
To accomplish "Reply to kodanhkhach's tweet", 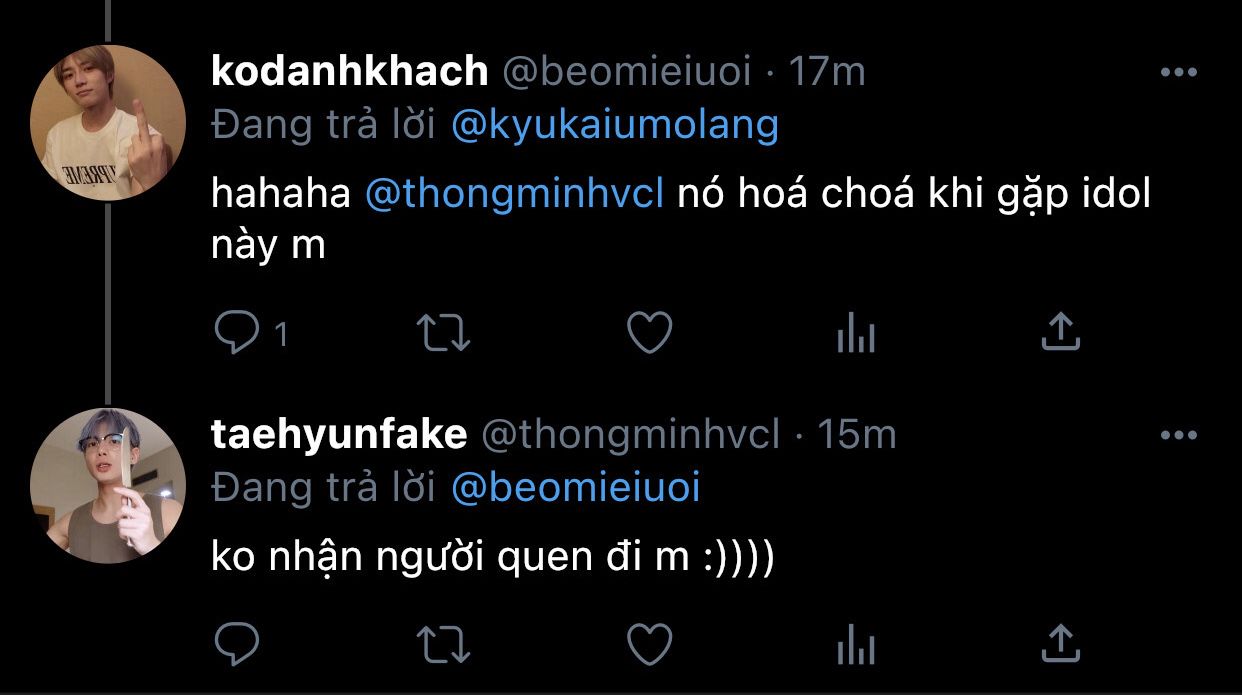I will point(237,333).
